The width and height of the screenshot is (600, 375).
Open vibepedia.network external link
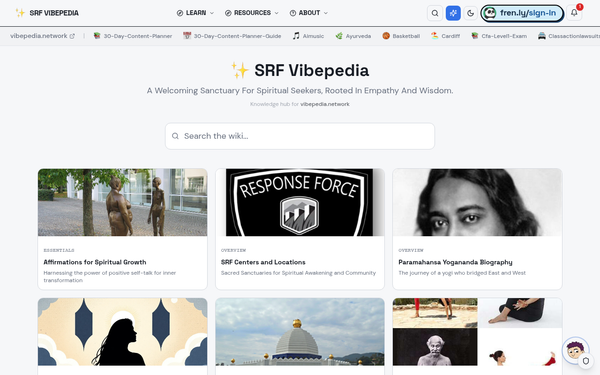[42, 36]
